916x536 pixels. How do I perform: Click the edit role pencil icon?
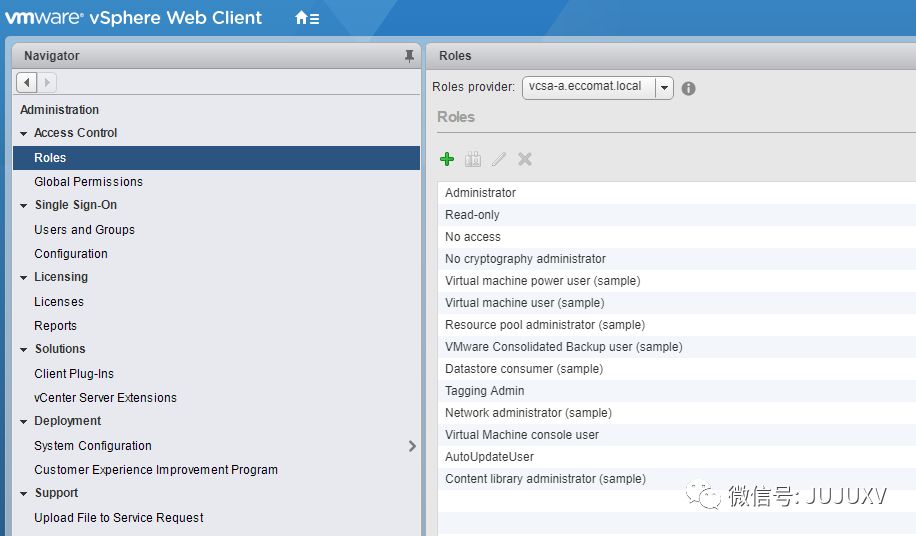[x=499, y=159]
